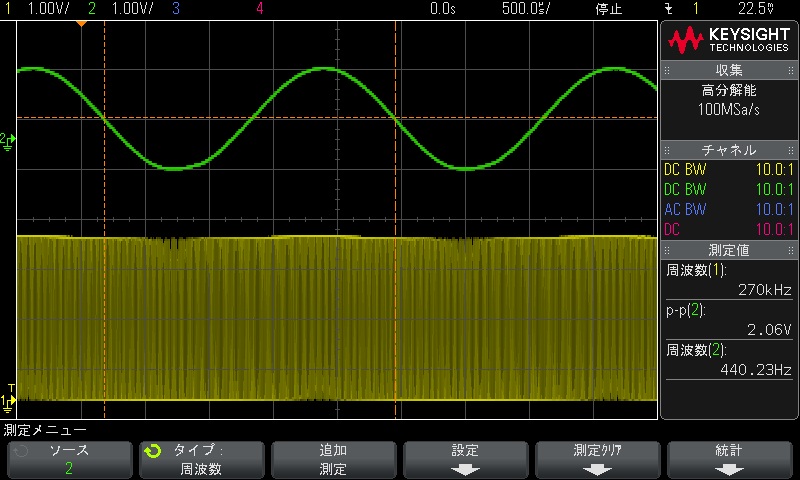This screenshot has width=800, height=480.
Task: Click the 停止 run status indicator
Action: point(608,9)
